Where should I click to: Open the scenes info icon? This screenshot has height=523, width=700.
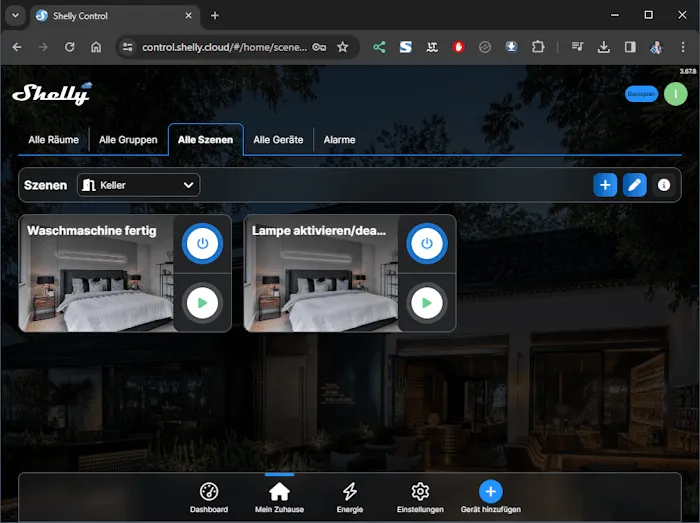tap(663, 185)
